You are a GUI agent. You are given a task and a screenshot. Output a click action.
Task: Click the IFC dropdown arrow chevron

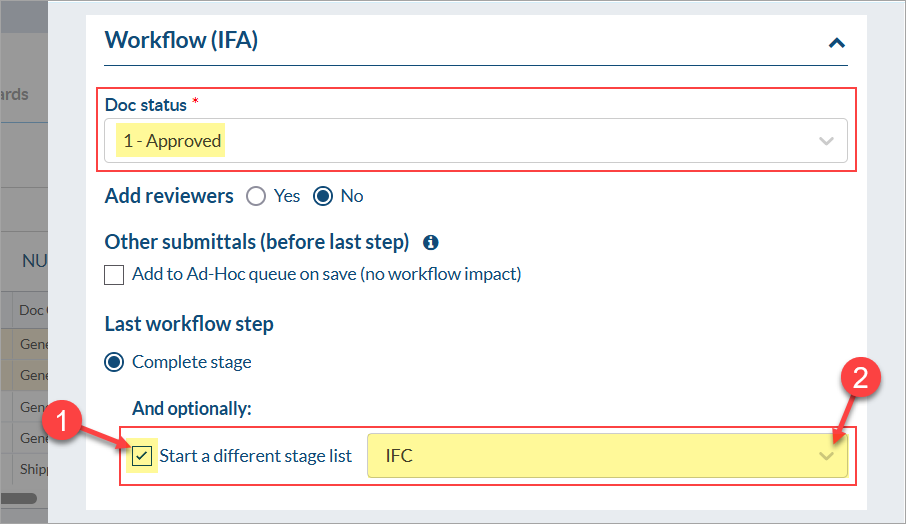pos(826,456)
